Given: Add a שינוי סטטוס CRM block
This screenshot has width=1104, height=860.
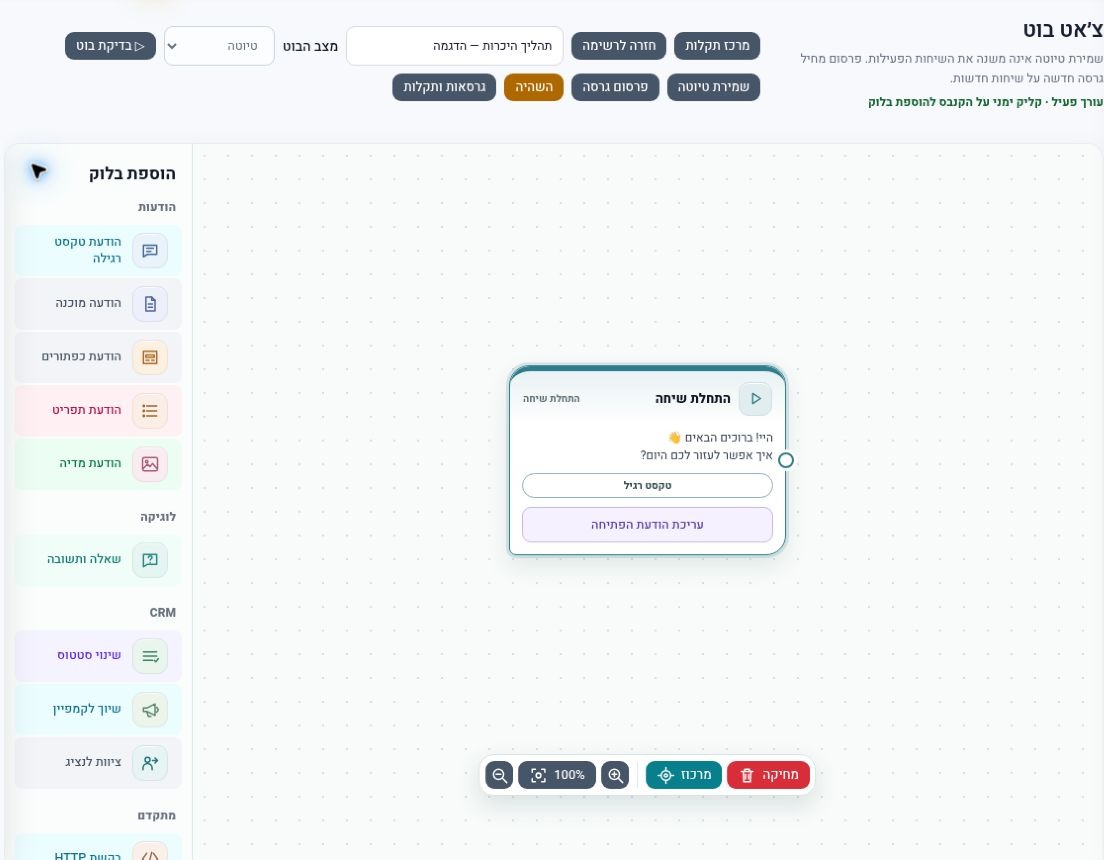Looking at the screenshot, I should [x=98, y=656].
